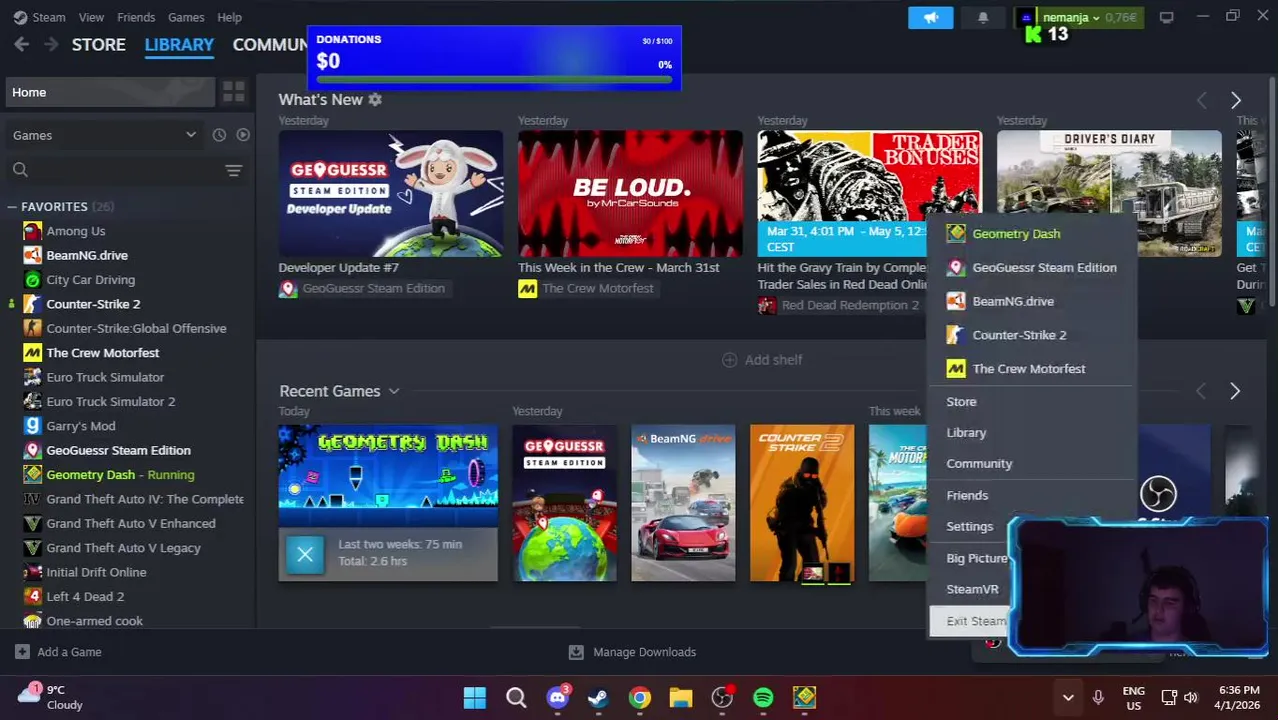The image size is (1278, 720).
Task: Open the View menu
Action: pos(91,17)
